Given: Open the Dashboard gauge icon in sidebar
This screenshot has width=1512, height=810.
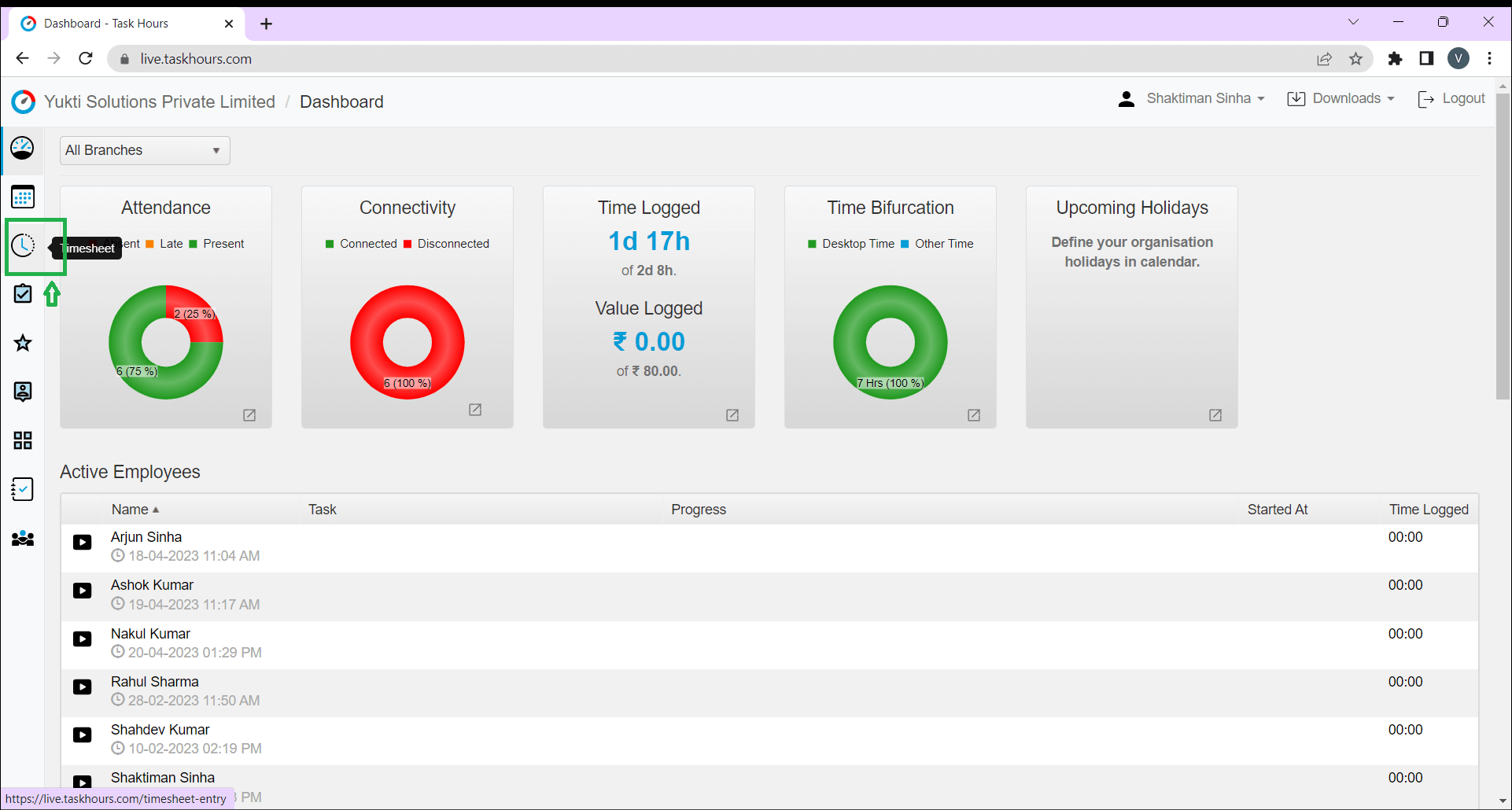Looking at the screenshot, I should click(23, 148).
